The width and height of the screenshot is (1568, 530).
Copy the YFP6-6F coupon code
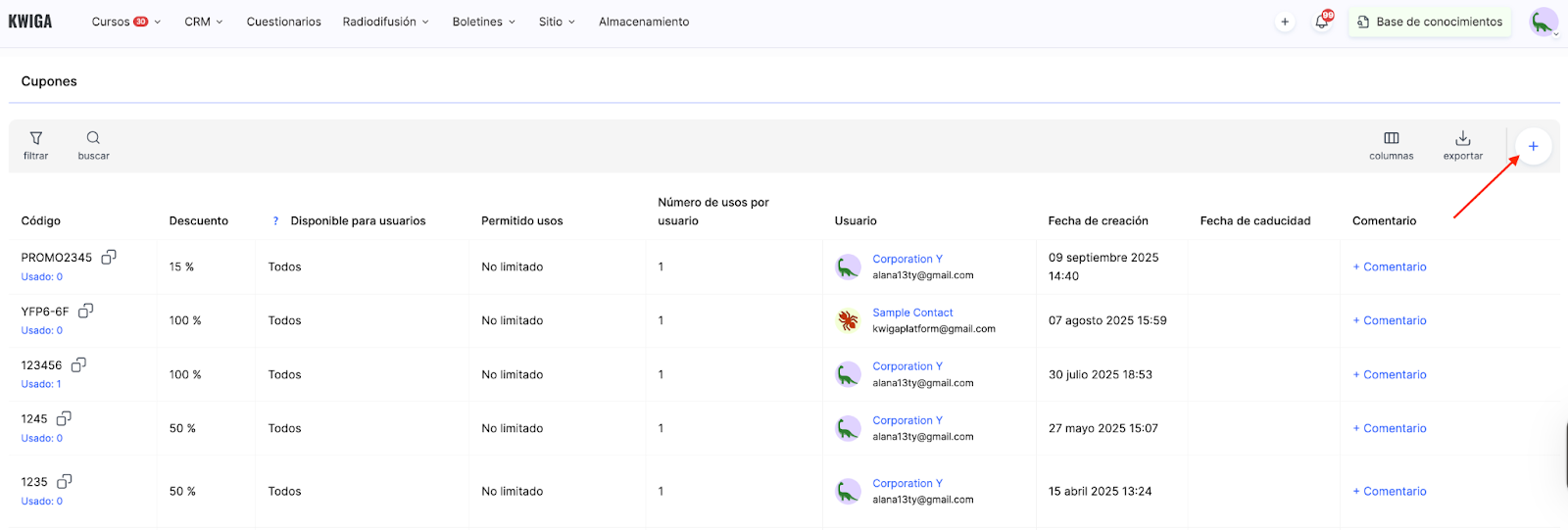tap(86, 311)
